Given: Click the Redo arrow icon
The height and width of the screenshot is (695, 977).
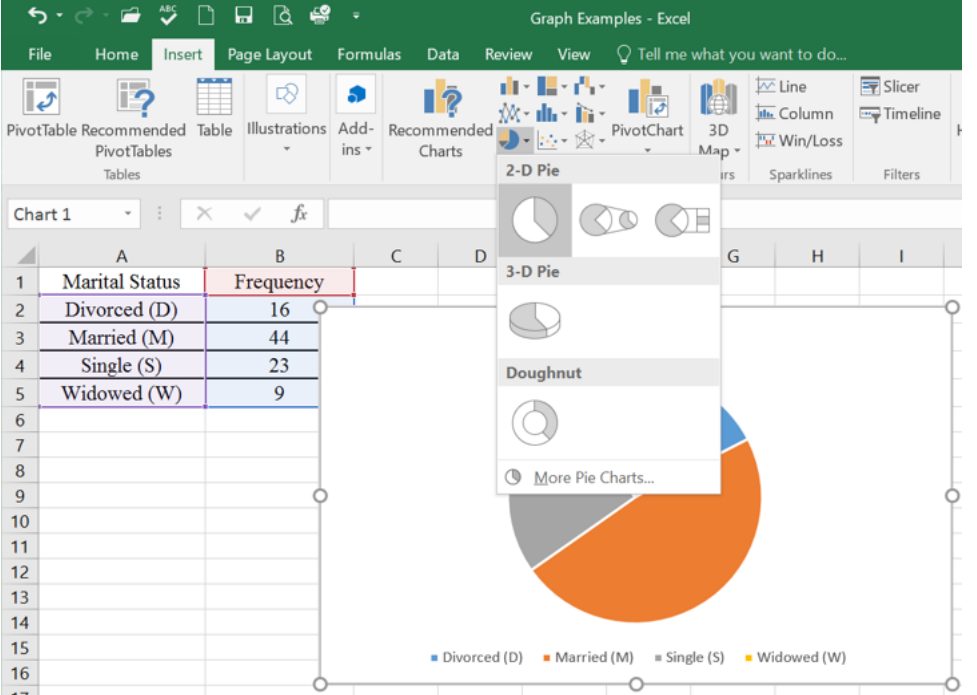Looking at the screenshot, I should tap(84, 16).
